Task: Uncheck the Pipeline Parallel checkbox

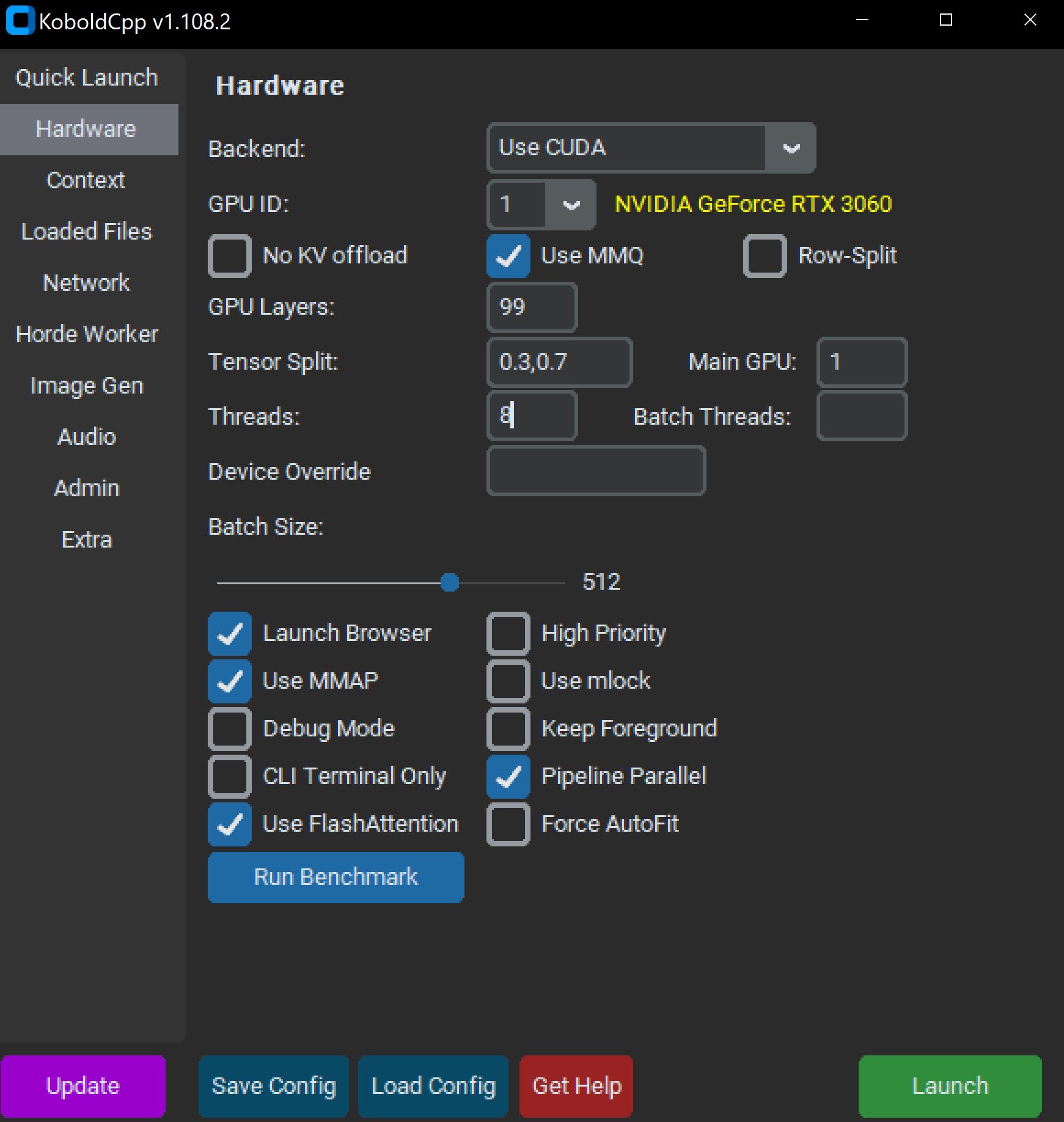Action: [x=508, y=776]
